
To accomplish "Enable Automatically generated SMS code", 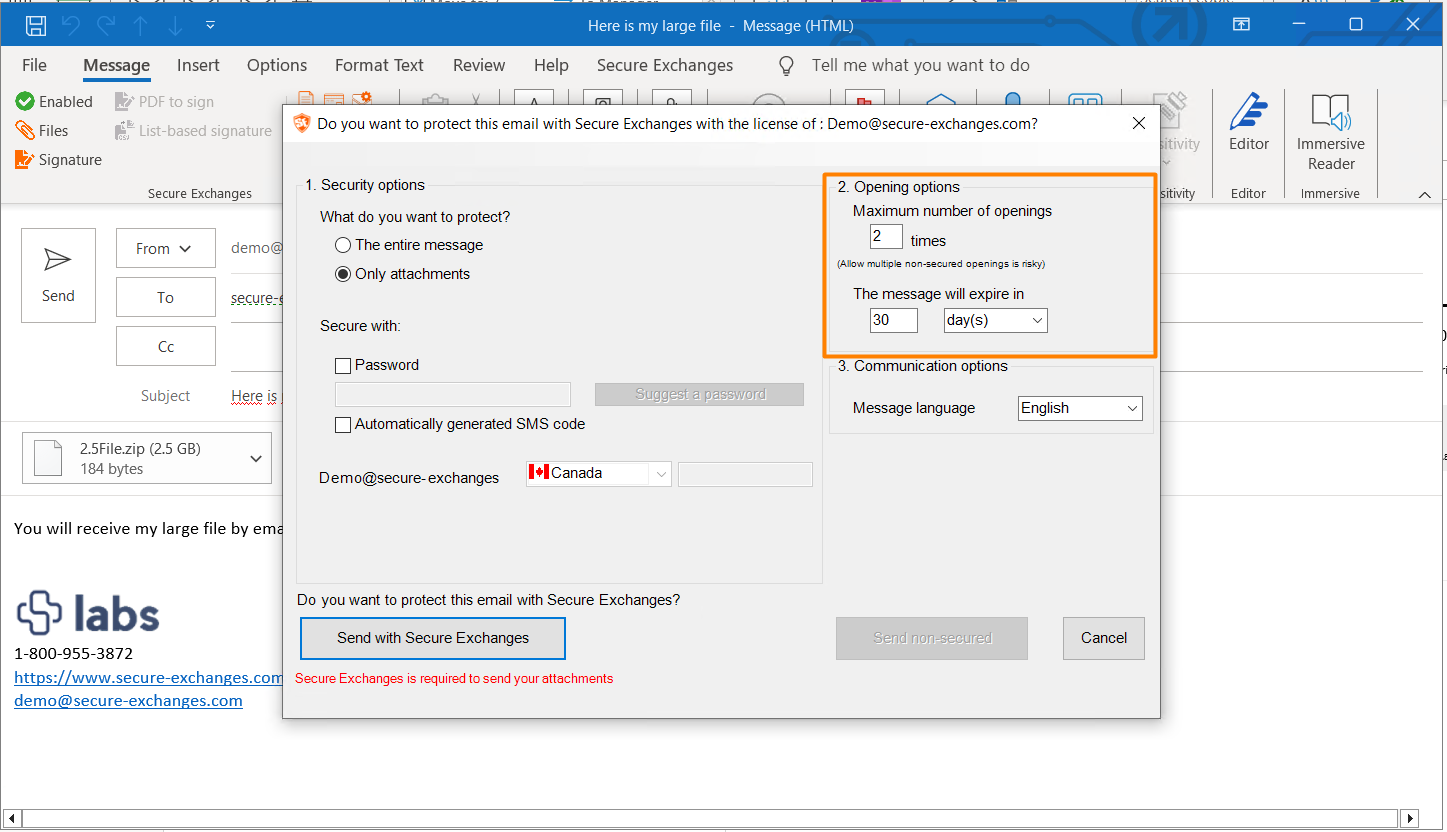I will click(x=343, y=424).
